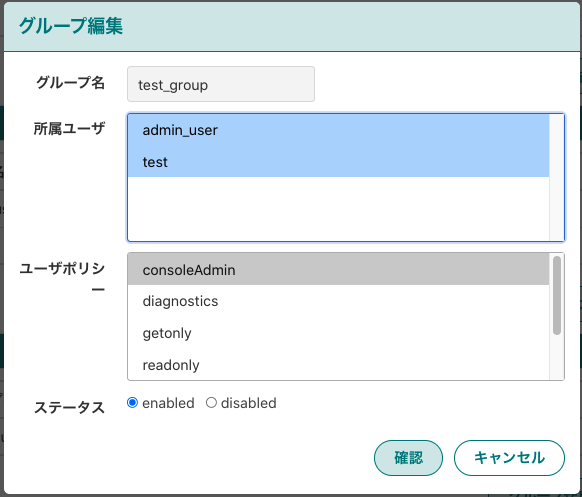Select admin_user in member users list

pyautogui.click(x=339, y=130)
